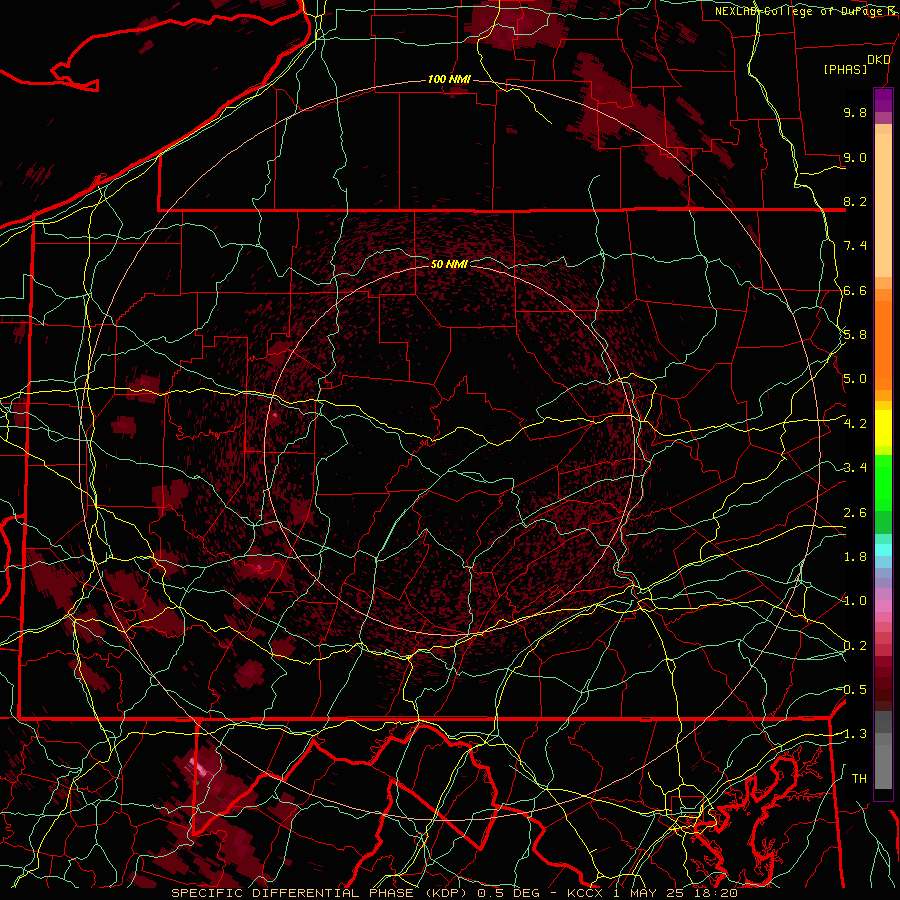
Task: Click the 9.8 value on the color scale
Action: pyautogui.click(x=855, y=112)
